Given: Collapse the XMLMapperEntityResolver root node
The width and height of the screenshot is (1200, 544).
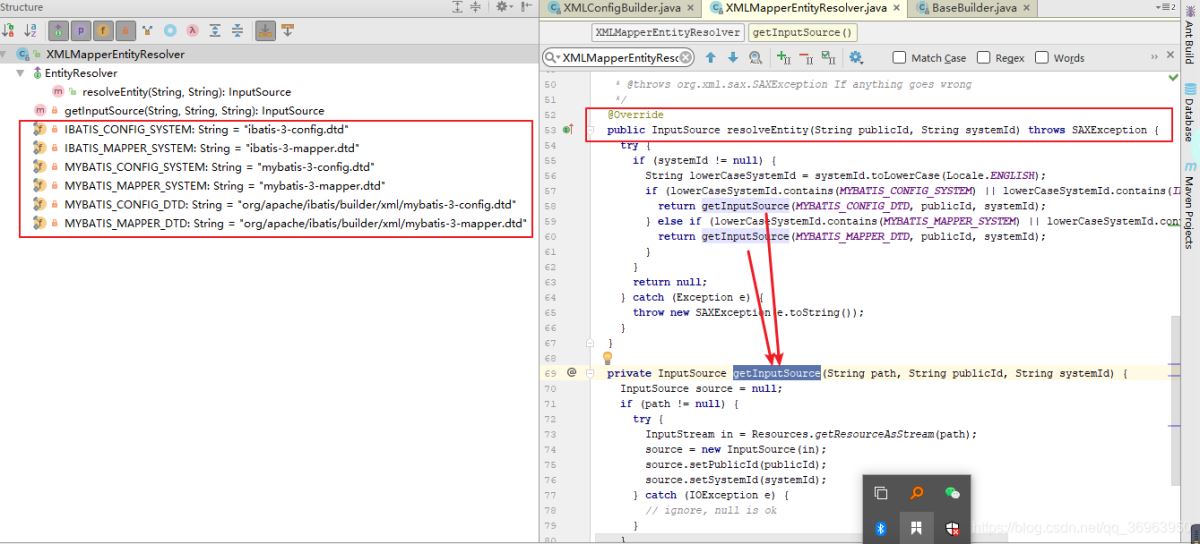Looking at the screenshot, I should (x=6, y=54).
